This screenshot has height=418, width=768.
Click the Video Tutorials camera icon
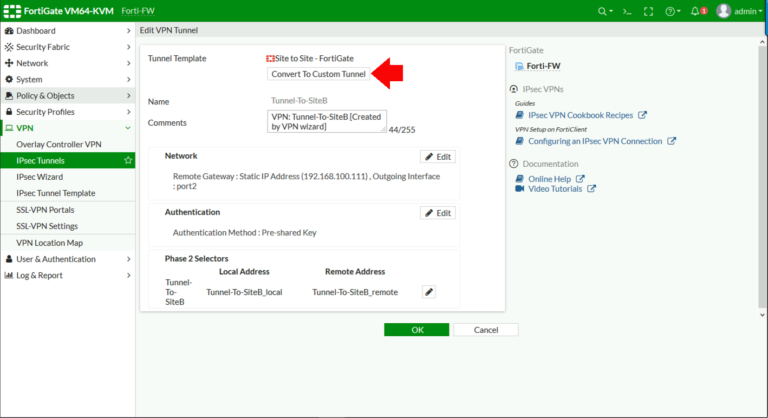pyautogui.click(x=520, y=189)
